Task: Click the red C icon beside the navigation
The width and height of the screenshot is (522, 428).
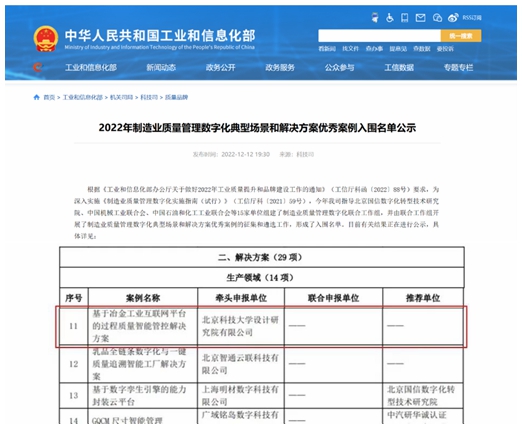Action: pos(38,67)
